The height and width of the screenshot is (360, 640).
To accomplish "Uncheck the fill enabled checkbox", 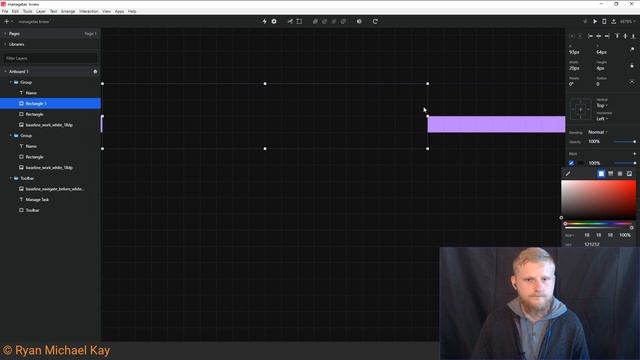I will tap(571, 163).
